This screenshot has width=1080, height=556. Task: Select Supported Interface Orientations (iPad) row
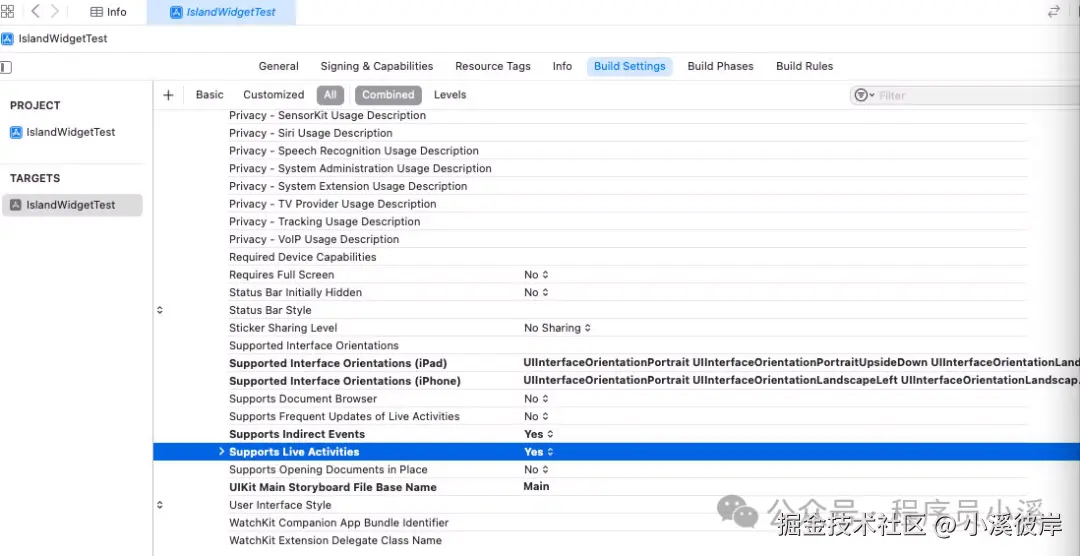click(338, 363)
